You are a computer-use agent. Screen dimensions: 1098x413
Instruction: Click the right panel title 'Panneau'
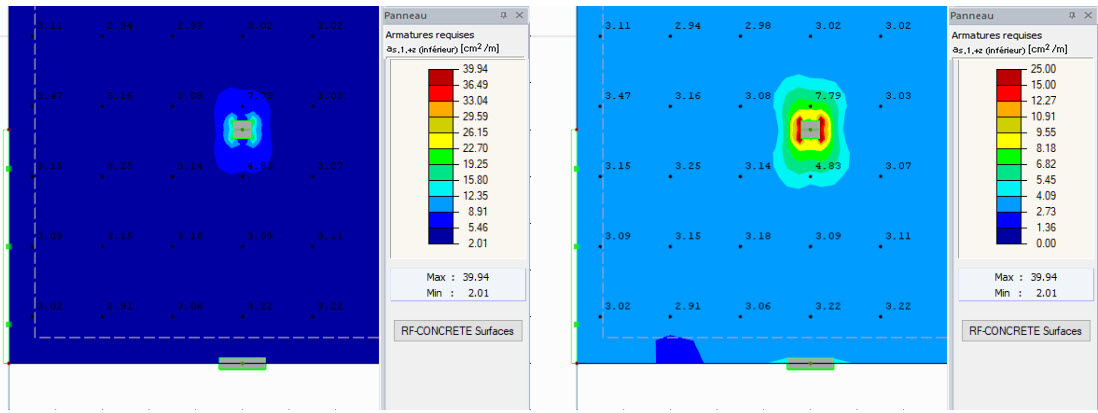973,15
